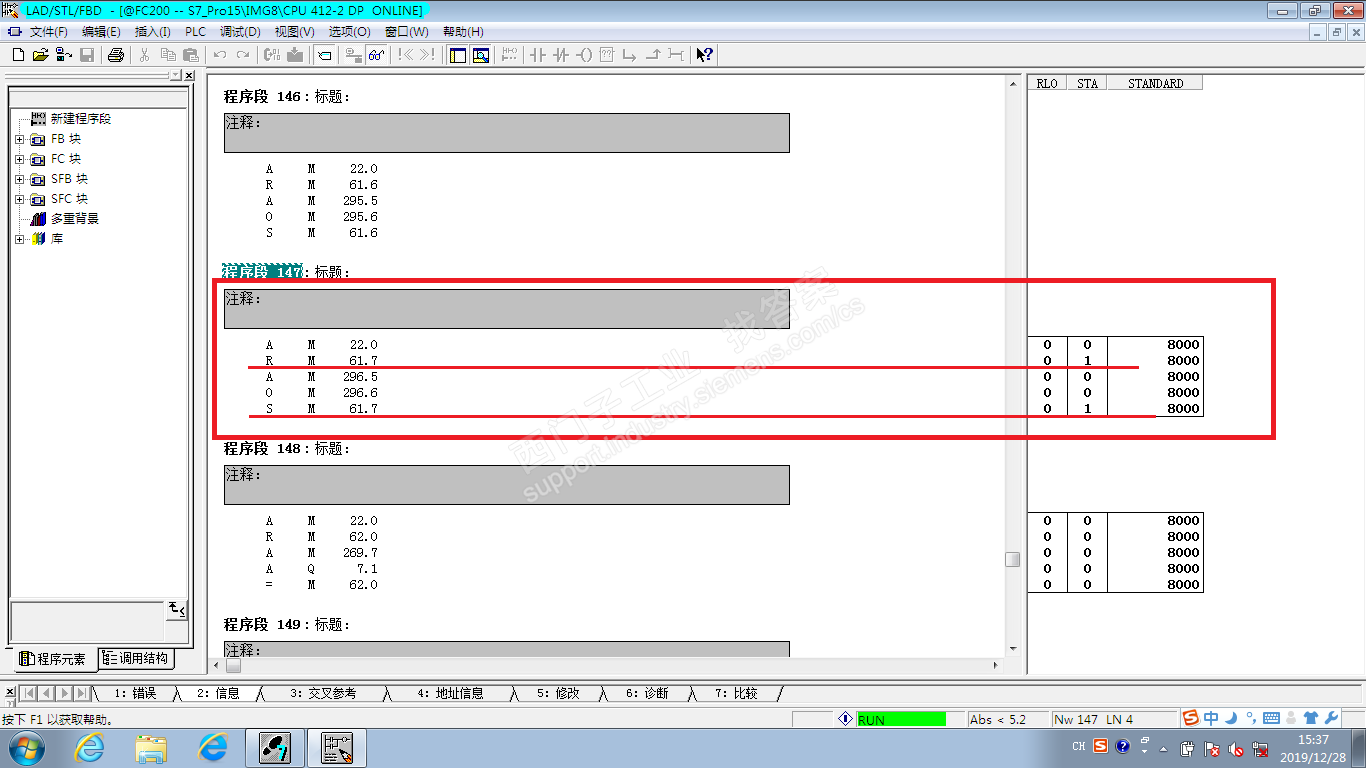Click the context help pointer icon
The height and width of the screenshot is (768, 1366).
[x=705, y=55]
